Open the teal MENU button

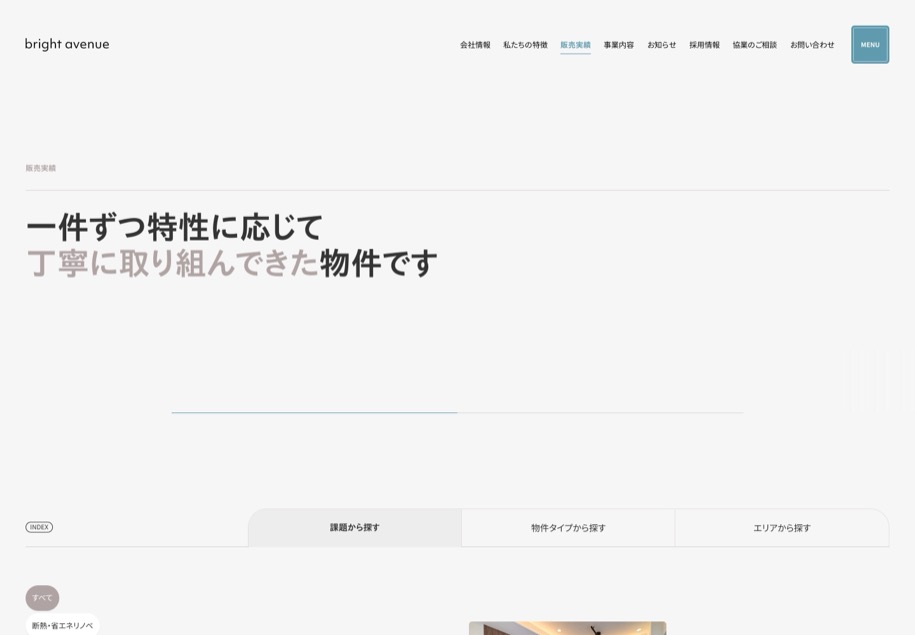point(870,44)
